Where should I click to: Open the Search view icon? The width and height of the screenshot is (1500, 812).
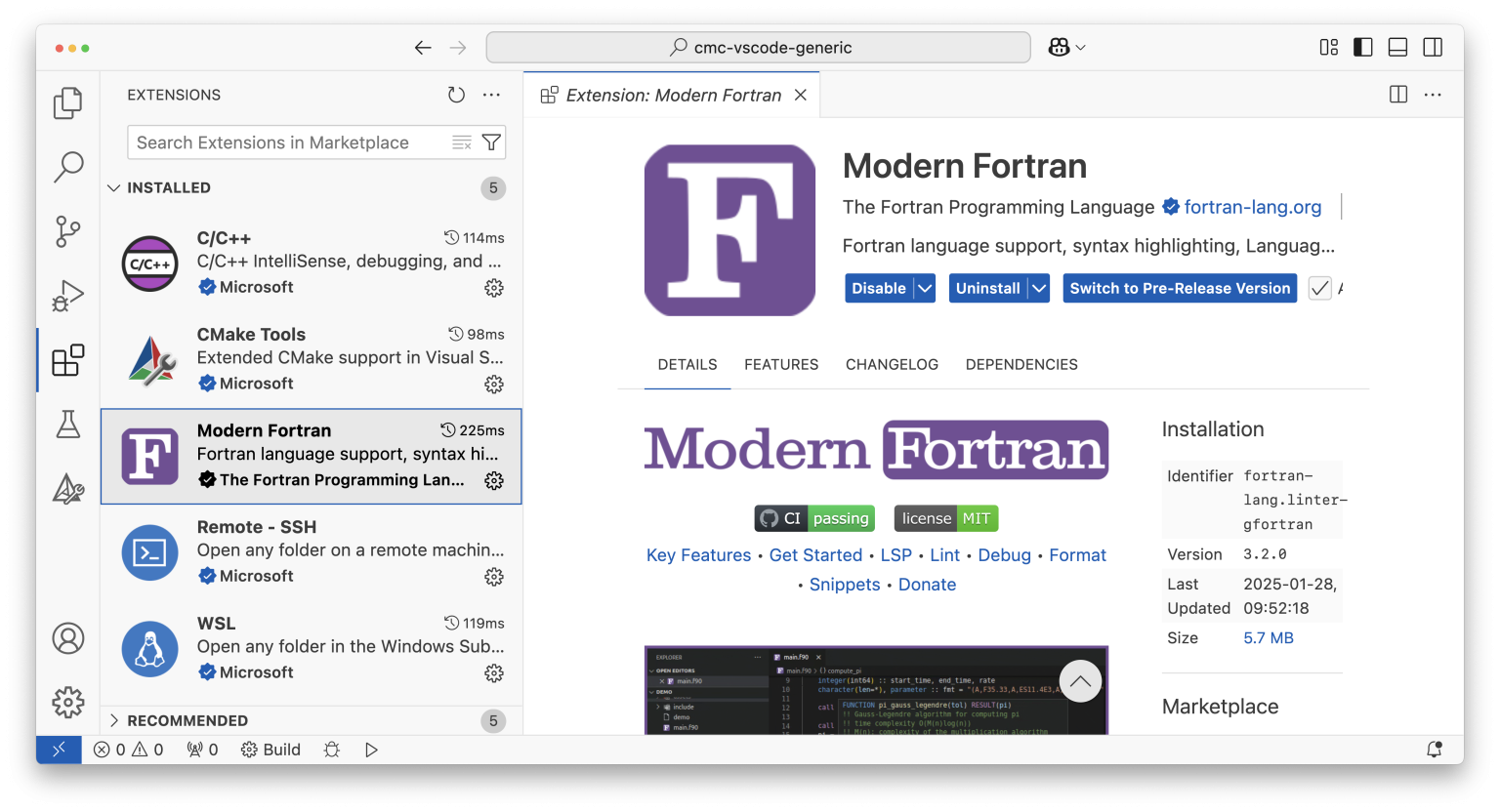point(67,167)
